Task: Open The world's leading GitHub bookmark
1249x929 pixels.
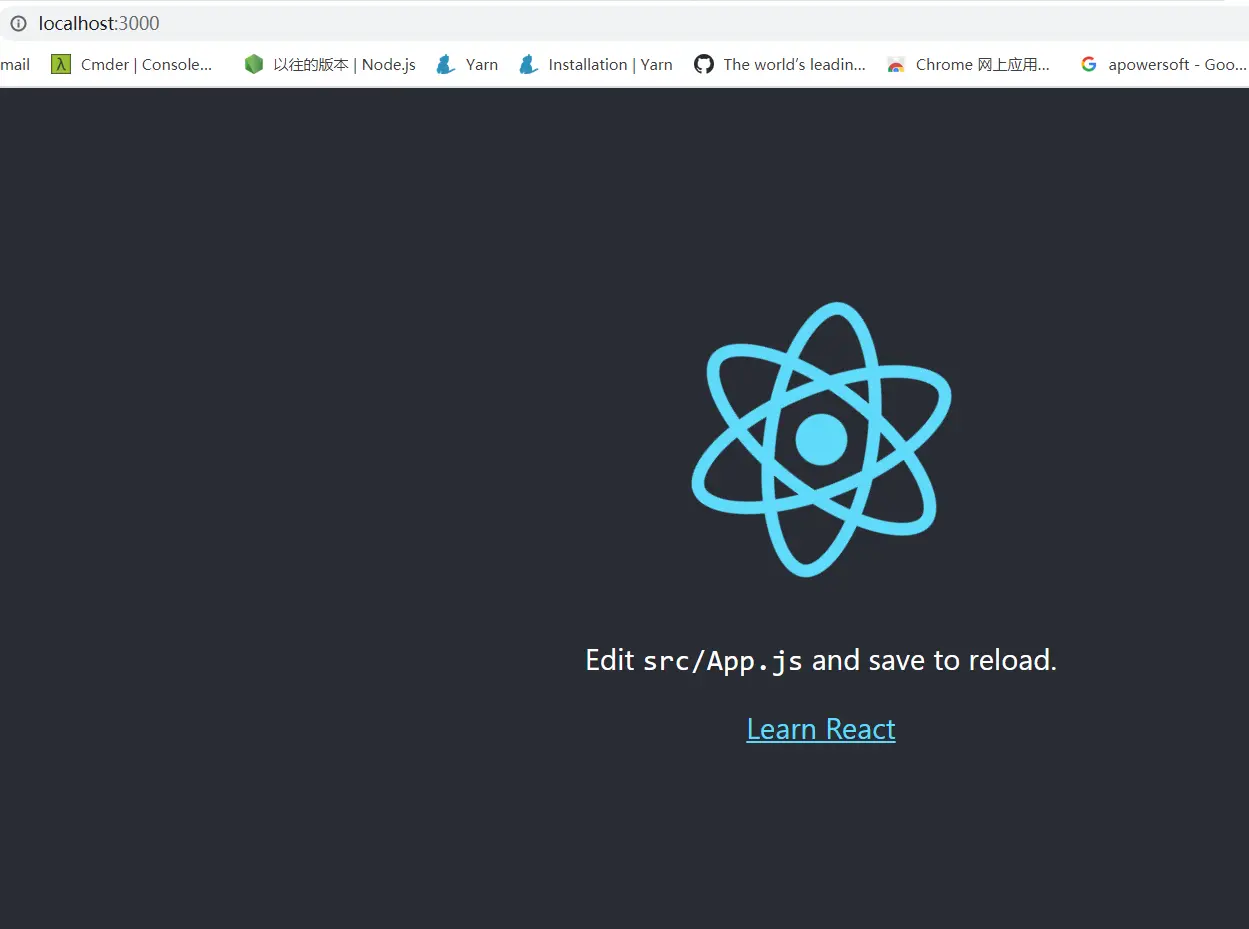Action: click(781, 64)
